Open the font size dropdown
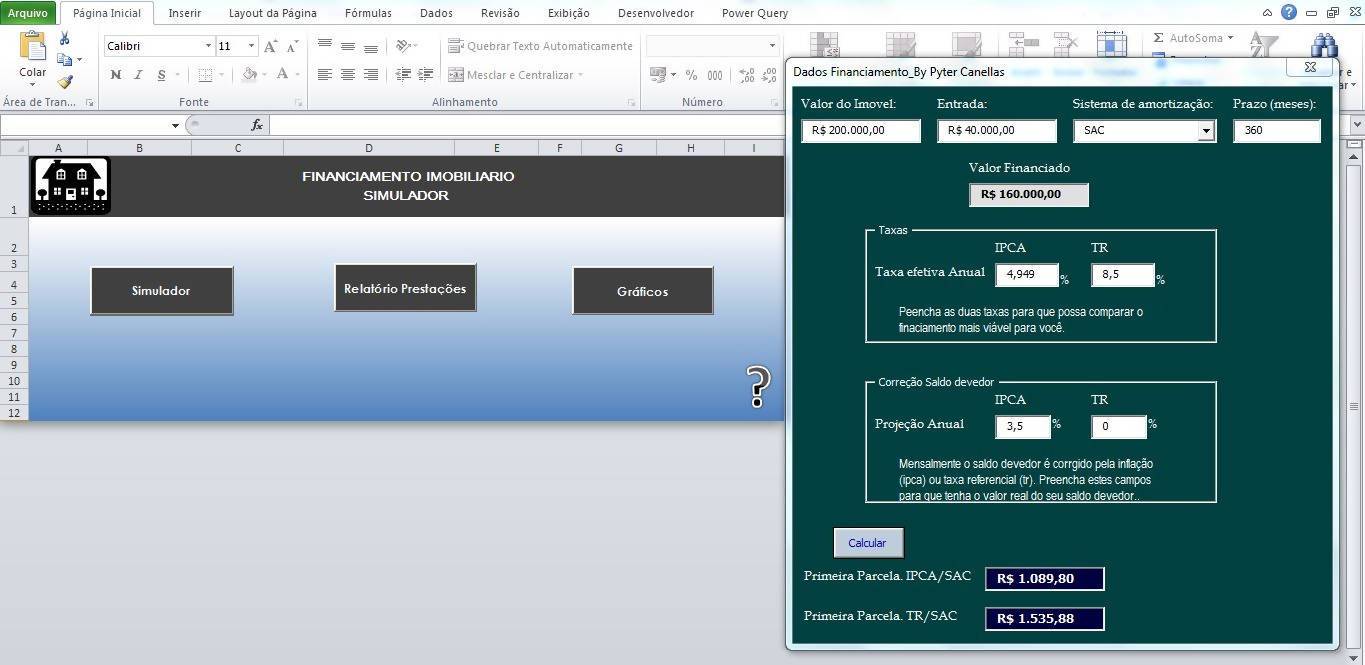The image size is (1365, 665). 251,46
